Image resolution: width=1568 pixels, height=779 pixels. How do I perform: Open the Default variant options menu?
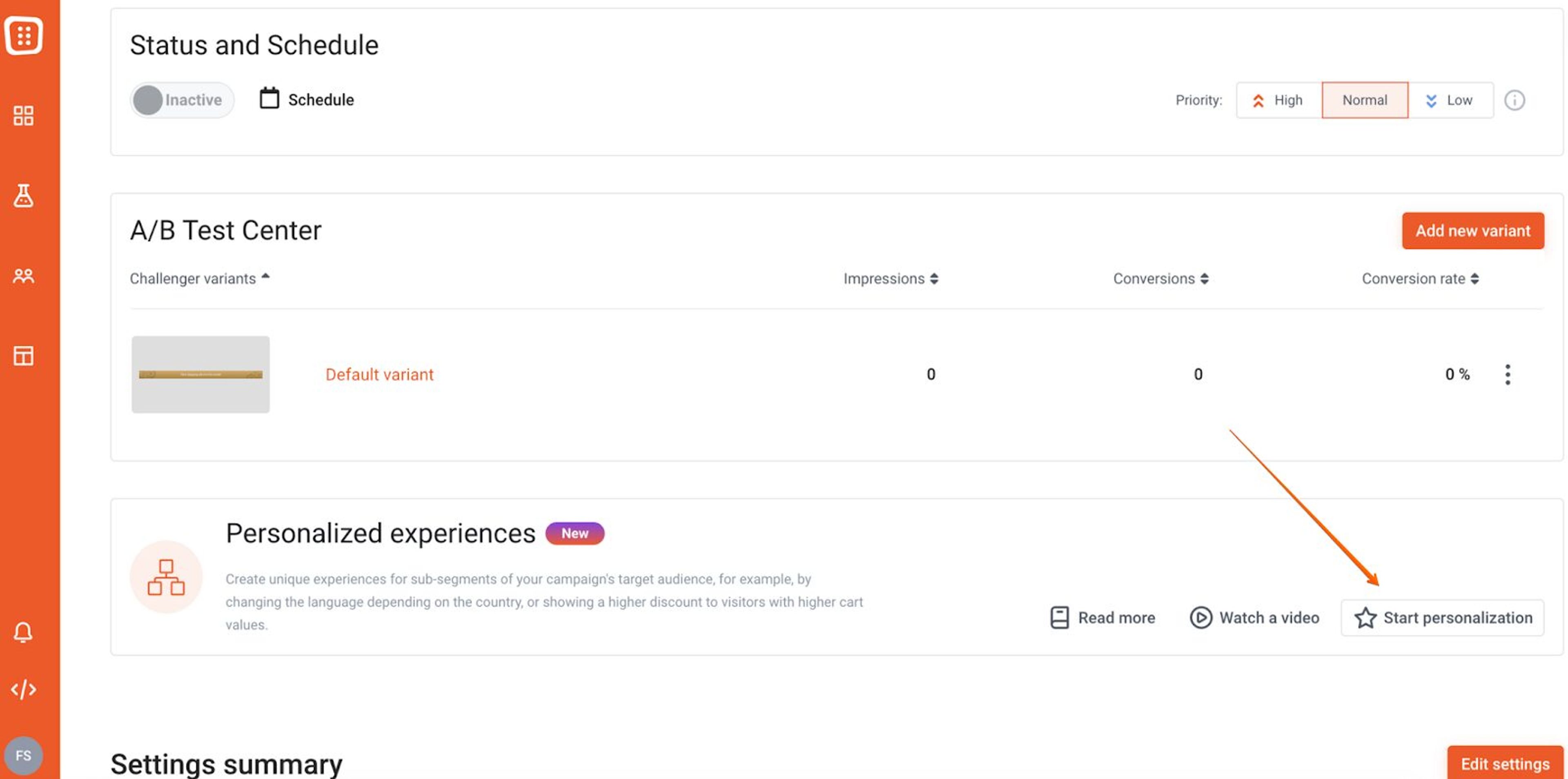click(x=1508, y=374)
